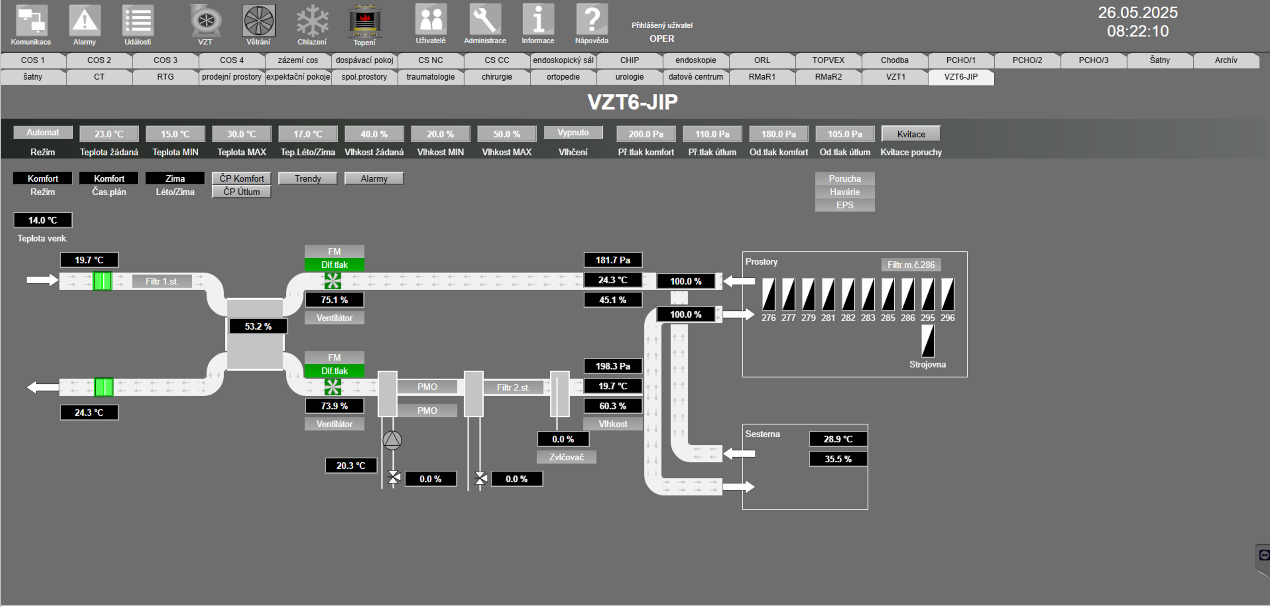Toggle the Zima season mode
The height and width of the screenshot is (607, 1270).
[174, 178]
